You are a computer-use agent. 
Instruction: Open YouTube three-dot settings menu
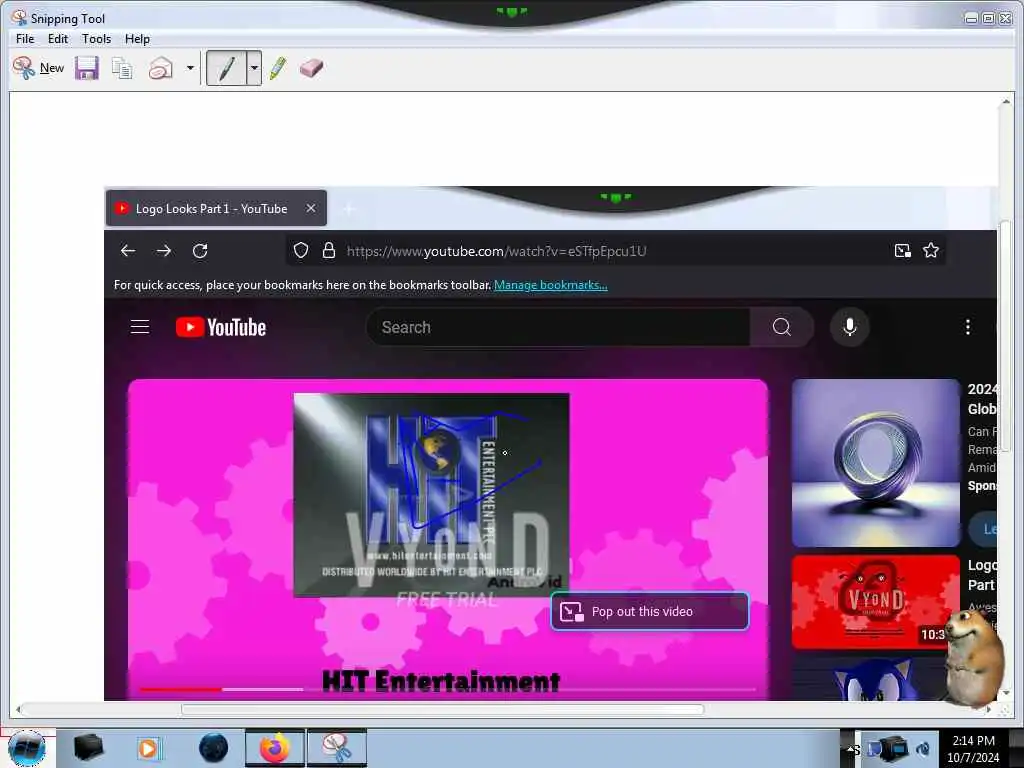967,327
